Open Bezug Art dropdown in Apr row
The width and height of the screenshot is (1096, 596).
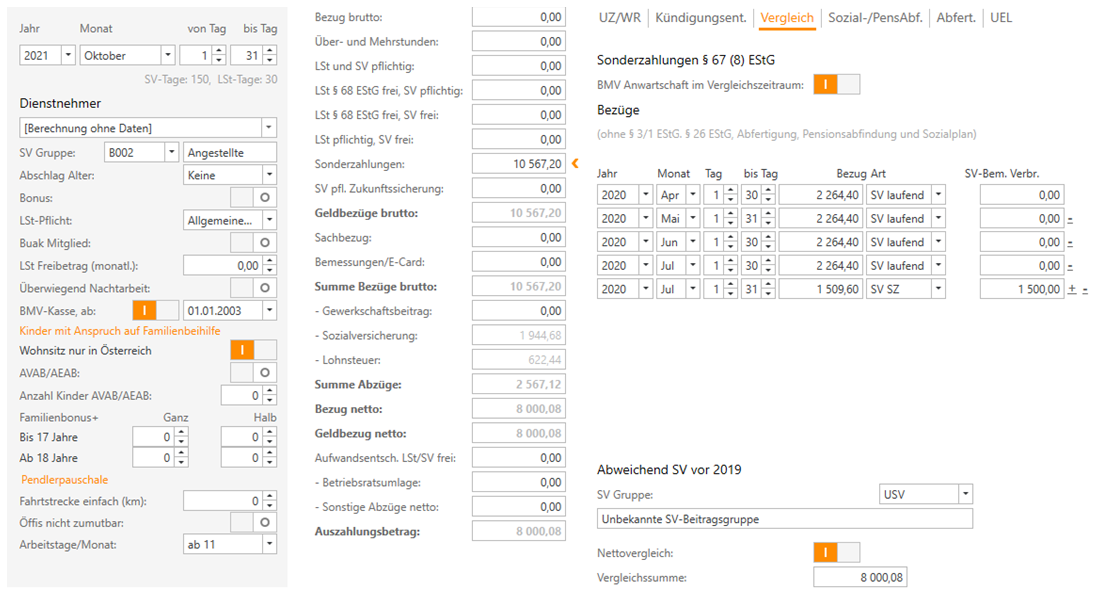point(939,195)
